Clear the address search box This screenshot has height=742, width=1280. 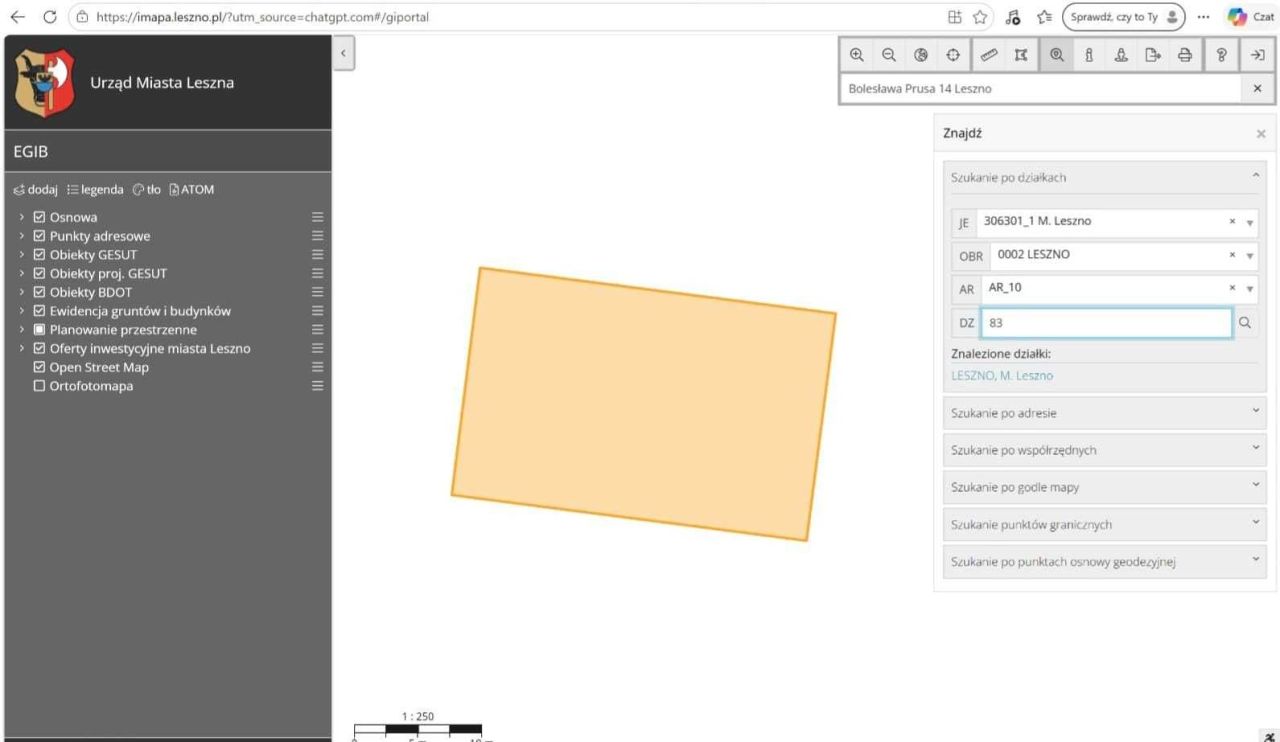click(x=1257, y=88)
